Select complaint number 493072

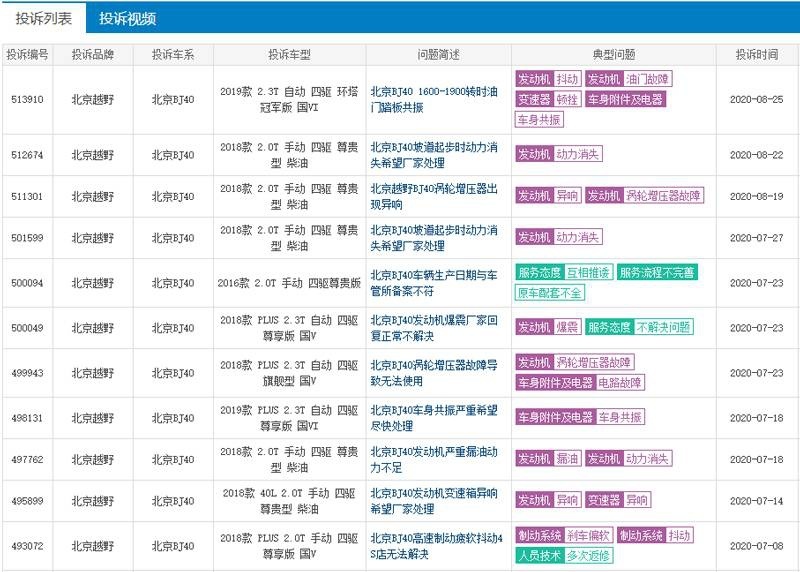27,546
